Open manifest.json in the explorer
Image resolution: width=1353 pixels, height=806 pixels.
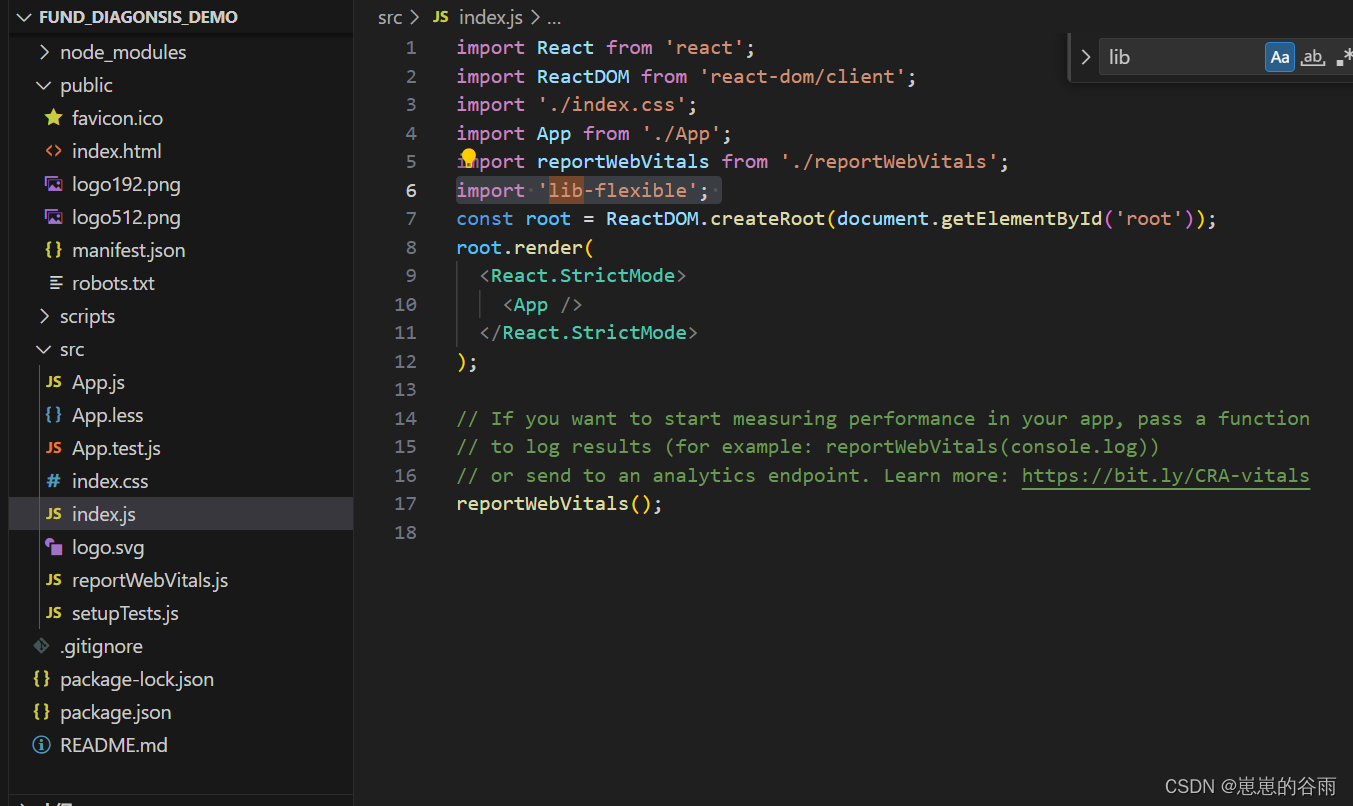coord(128,250)
